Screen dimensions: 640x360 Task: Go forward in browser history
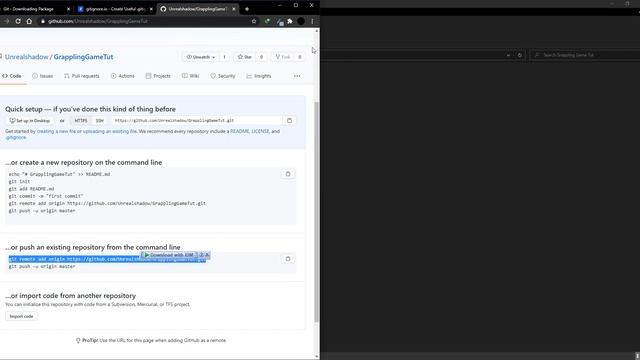point(7,21)
